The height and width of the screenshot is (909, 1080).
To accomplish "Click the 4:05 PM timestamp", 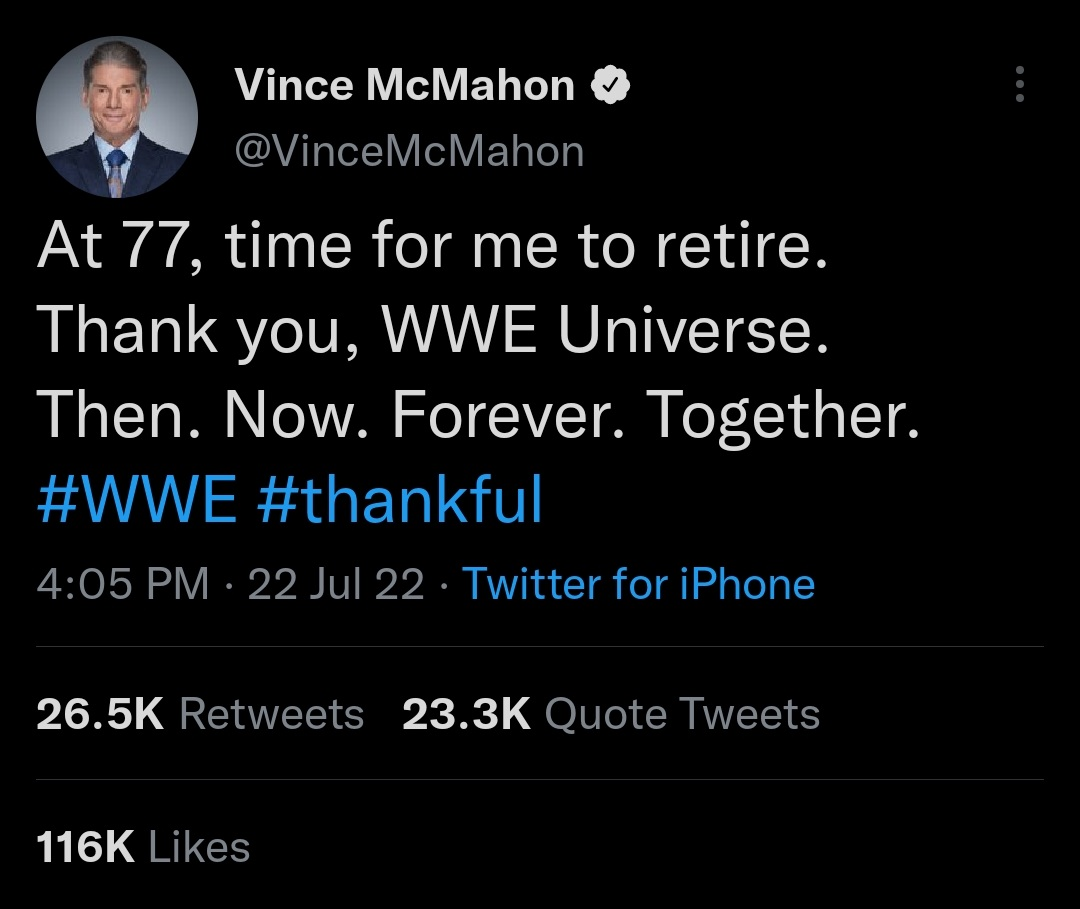I will (122, 584).
